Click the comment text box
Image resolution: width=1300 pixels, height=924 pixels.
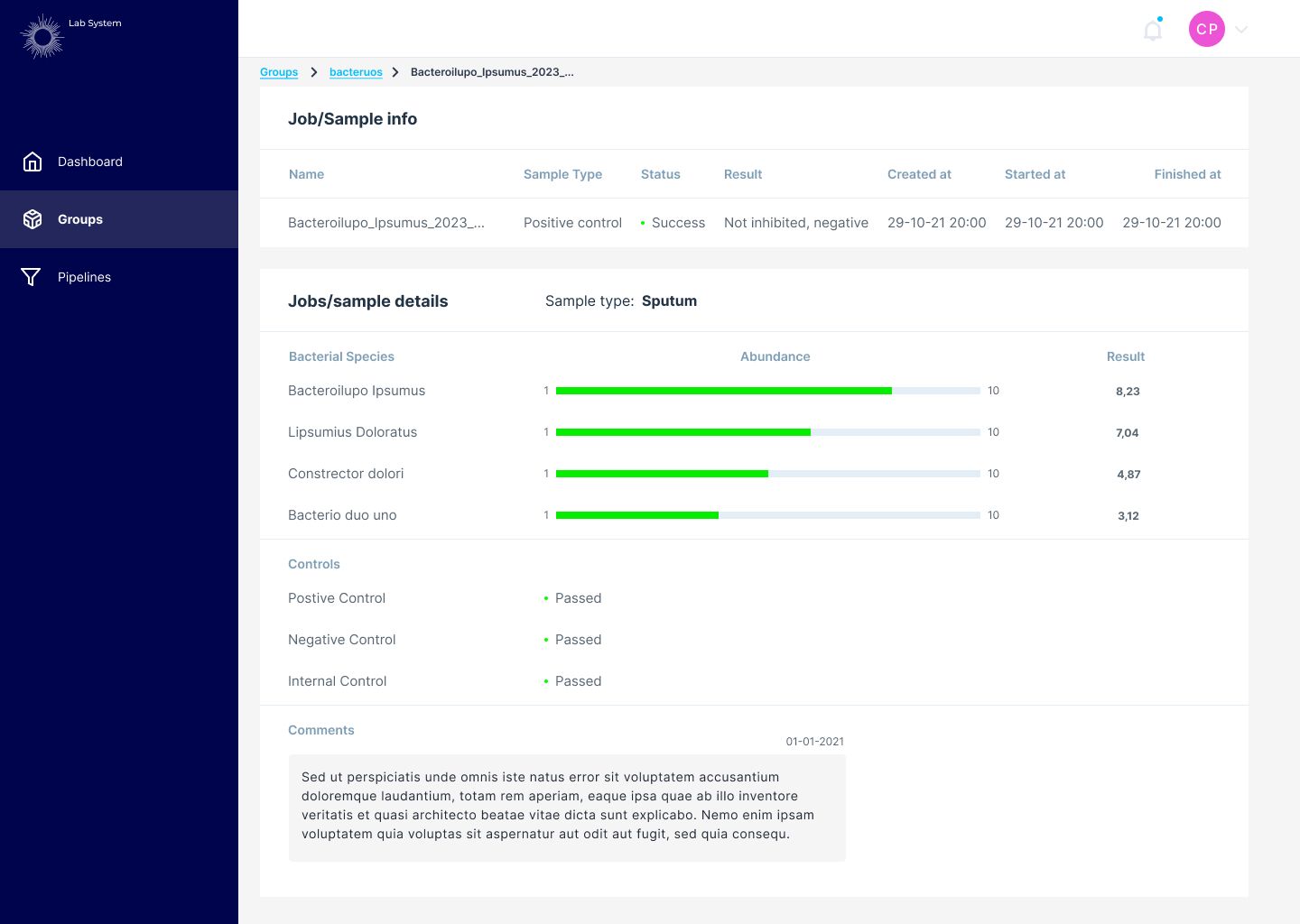tap(567, 808)
